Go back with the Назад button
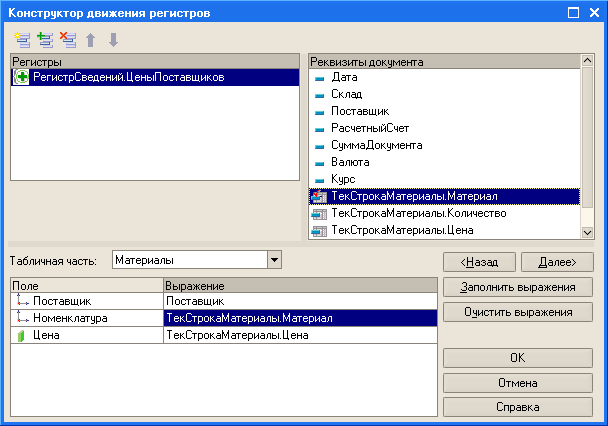 pos(479,262)
